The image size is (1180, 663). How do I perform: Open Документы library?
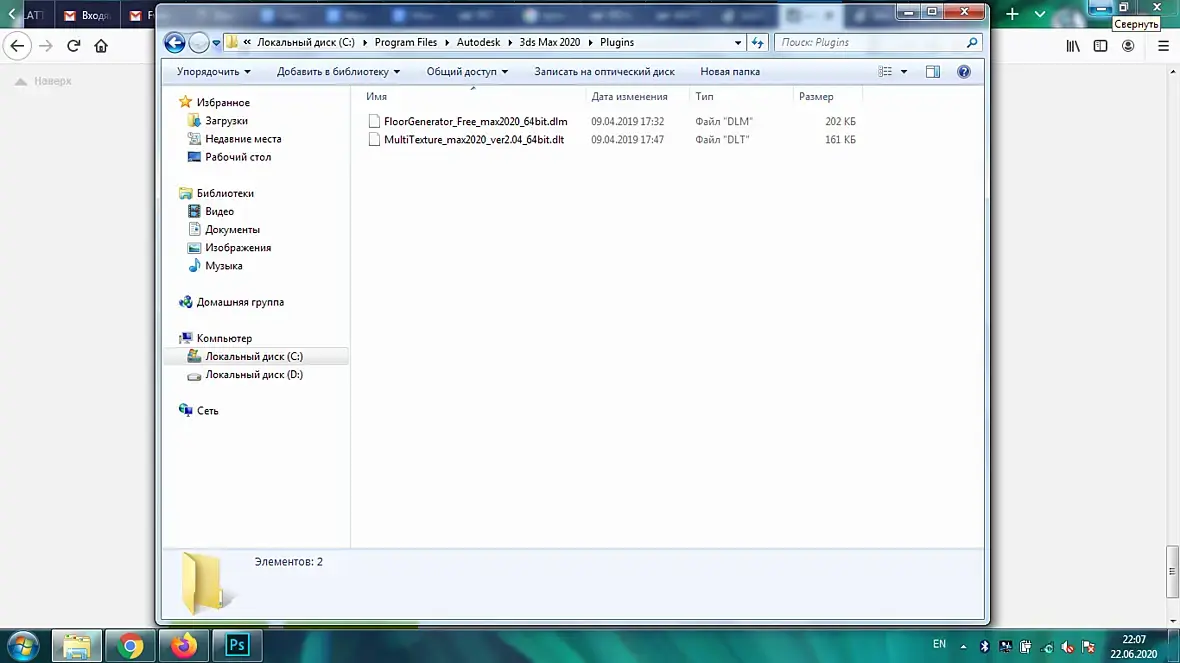[x=232, y=230]
